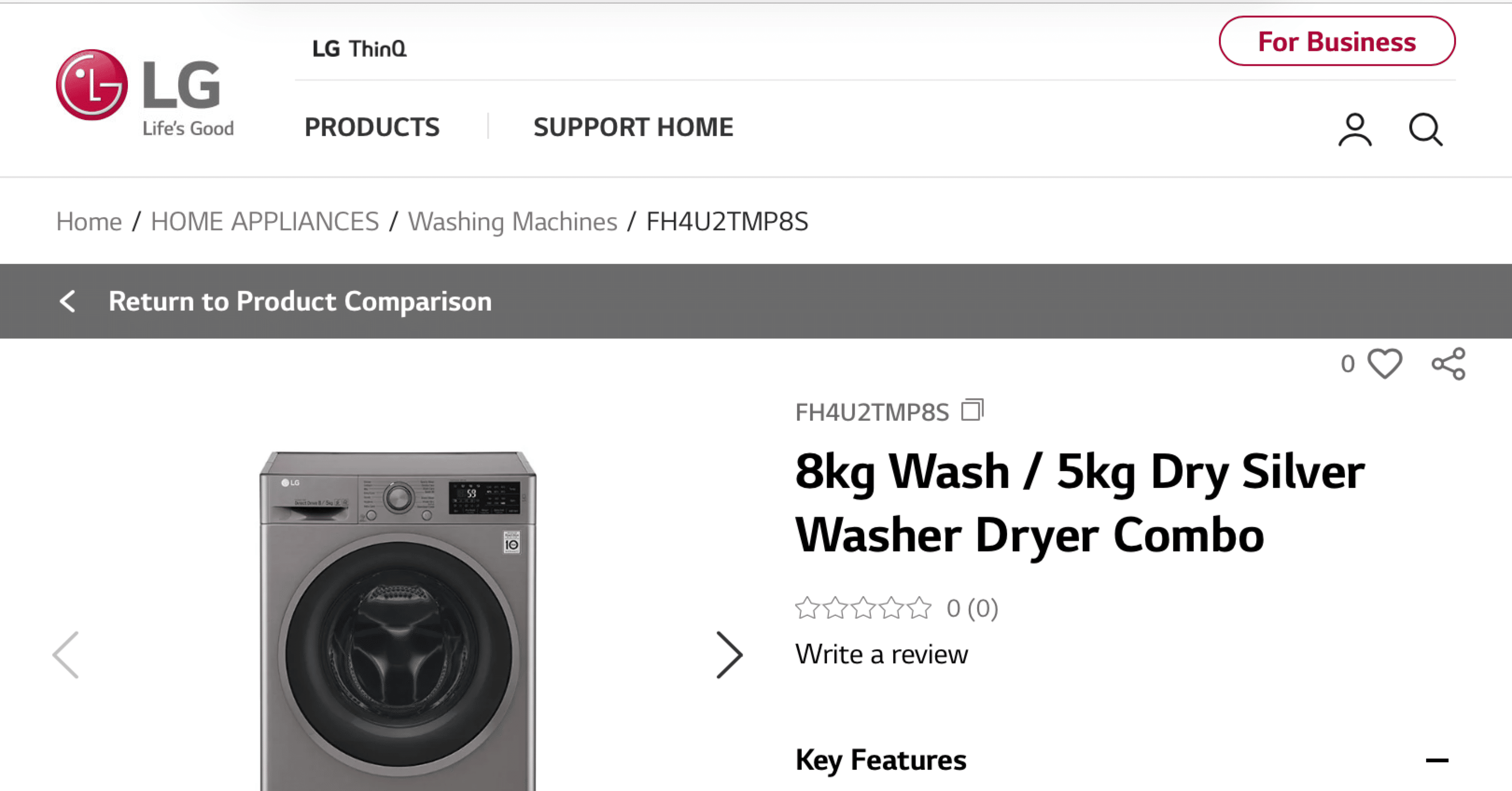The height and width of the screenshot is (791, 1512).
Task: Add product to wishlist with heart icon
Action: pos(1385,364)
